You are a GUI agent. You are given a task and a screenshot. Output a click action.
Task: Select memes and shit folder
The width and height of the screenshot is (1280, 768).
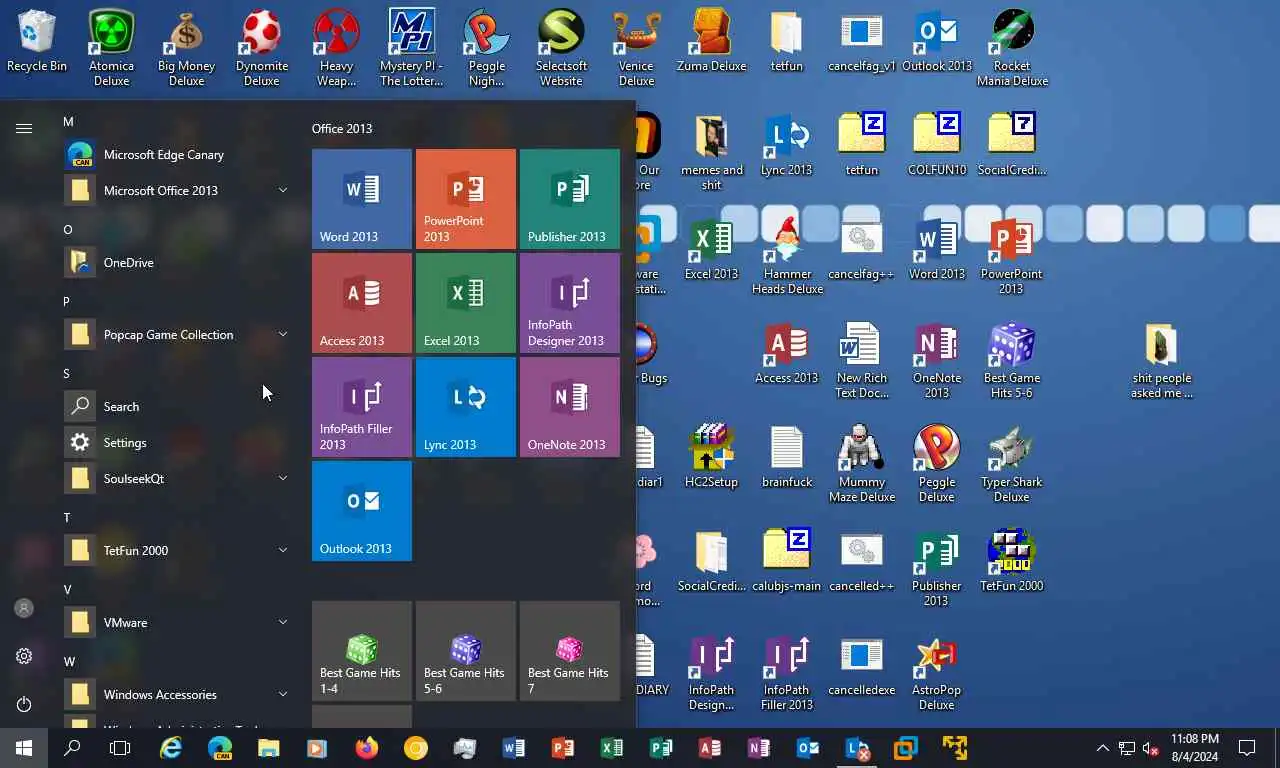click(x=712, y=152)
